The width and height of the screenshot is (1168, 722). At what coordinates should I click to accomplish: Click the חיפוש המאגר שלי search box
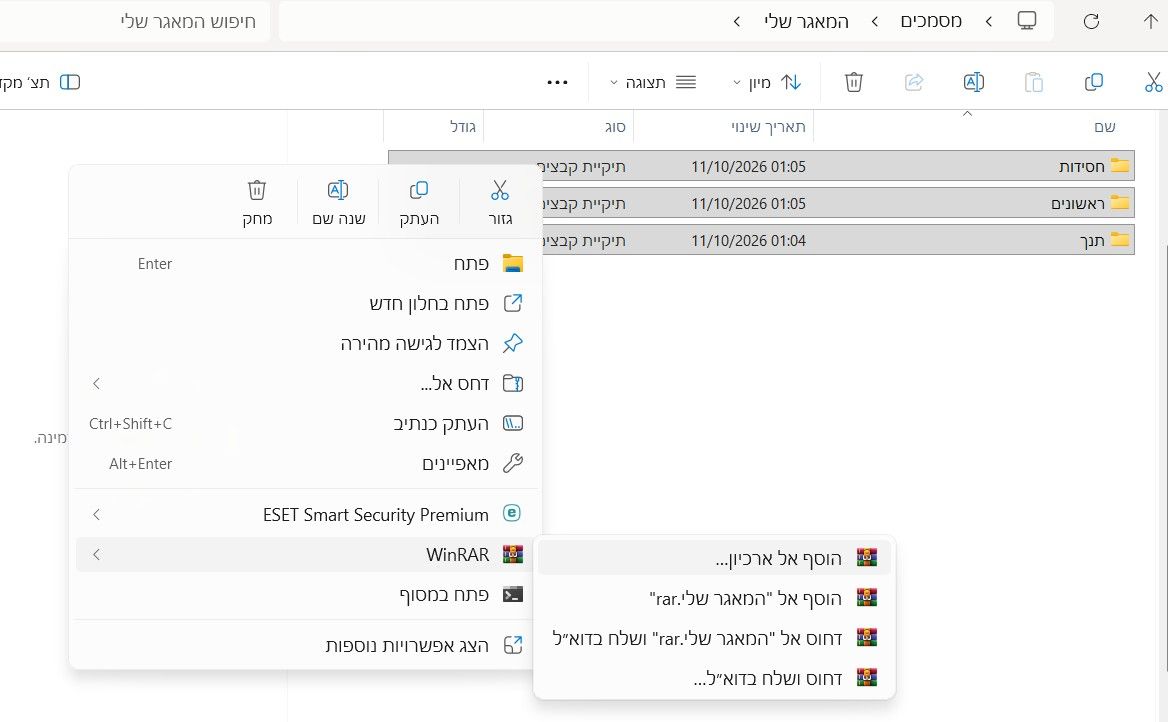coord(135,22)
